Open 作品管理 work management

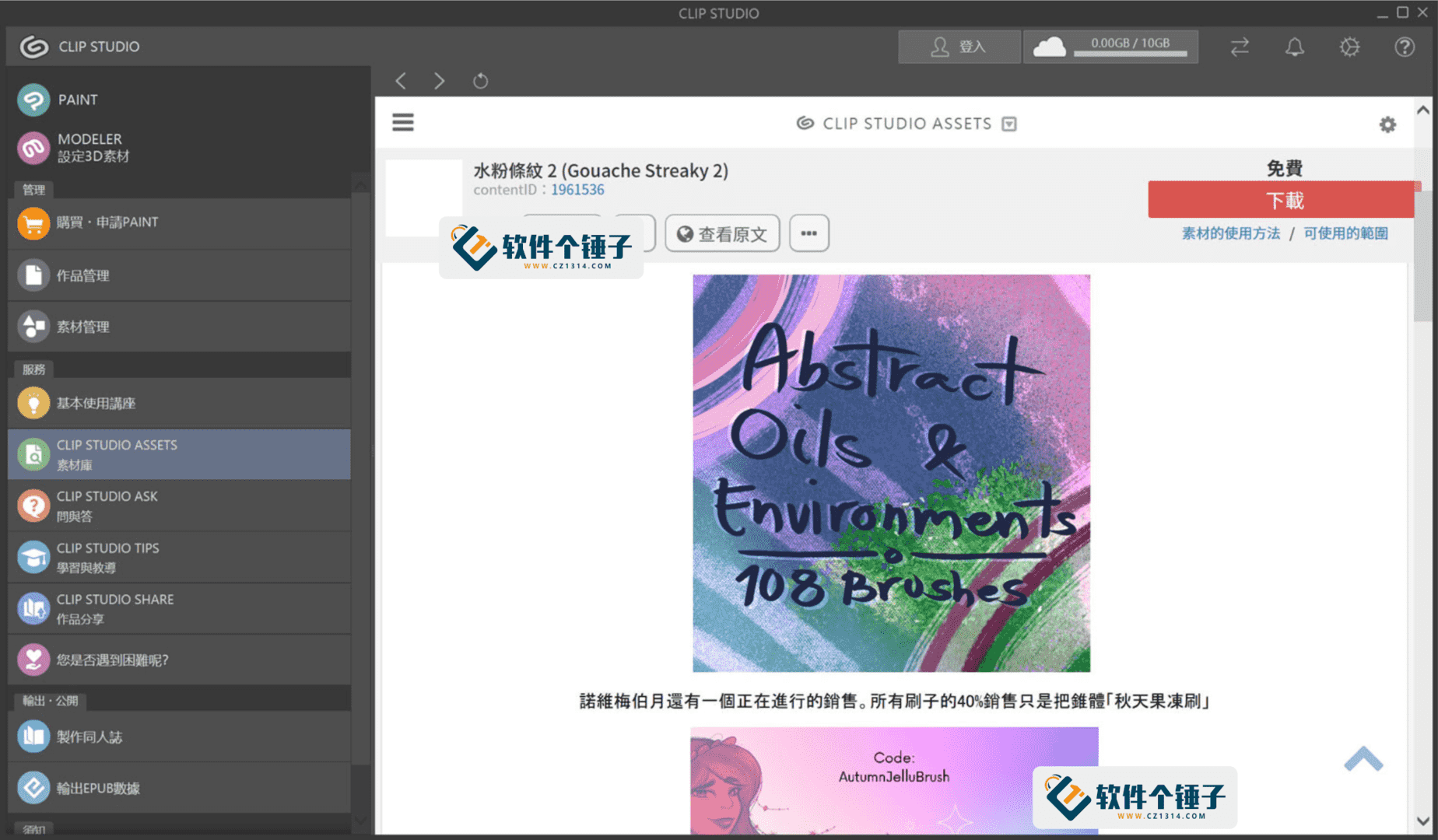click(82, 275)
